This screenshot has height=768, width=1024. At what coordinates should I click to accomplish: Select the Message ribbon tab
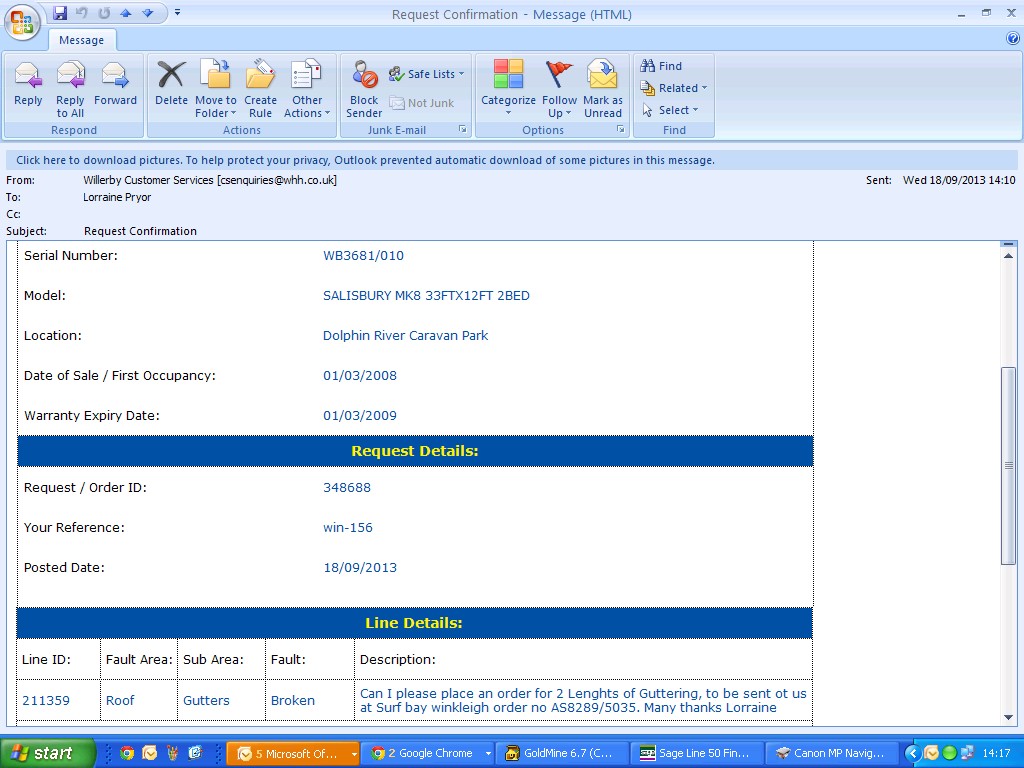[82, 40]
